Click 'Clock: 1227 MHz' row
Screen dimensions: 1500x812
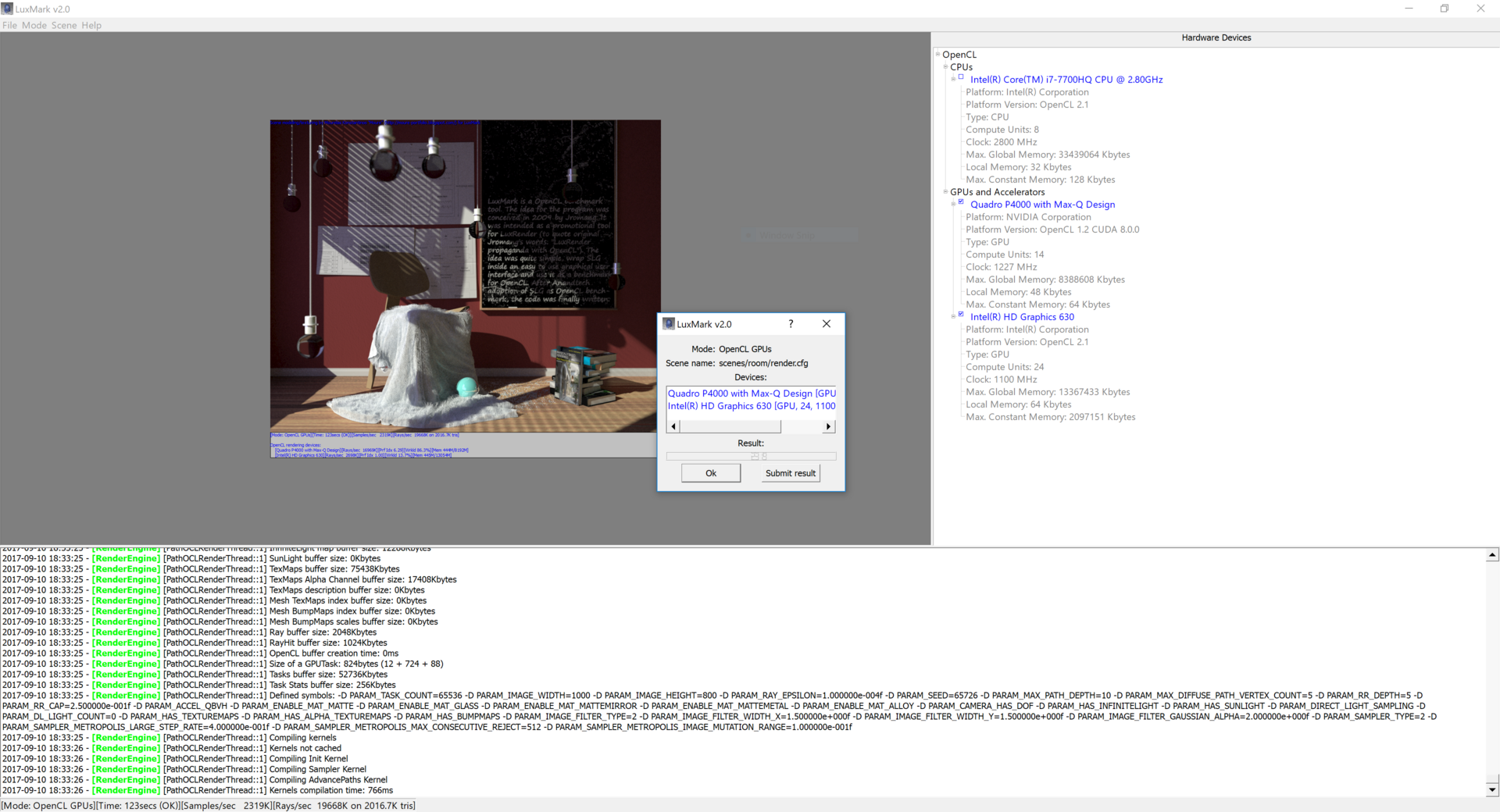click(1002, 267)
